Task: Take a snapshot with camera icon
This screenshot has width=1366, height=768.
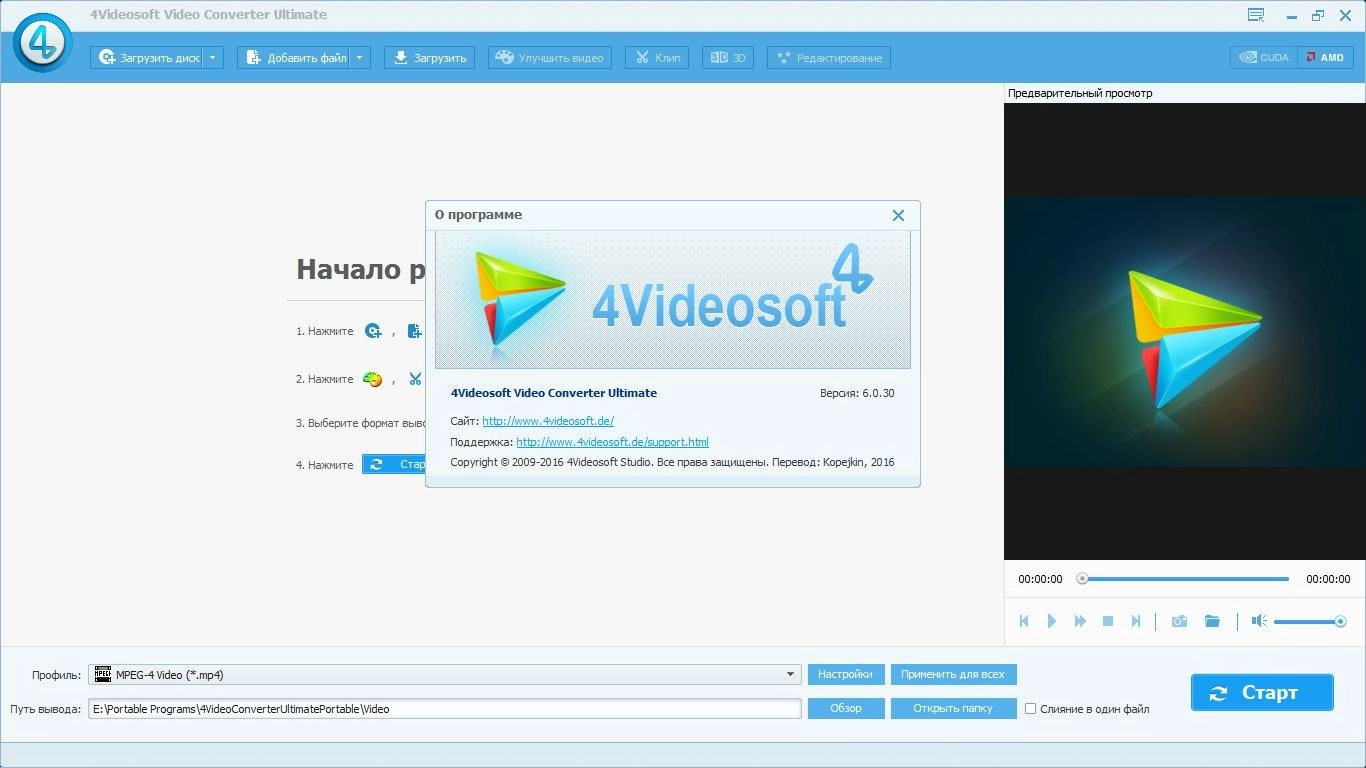Action: pos(1180,621)
